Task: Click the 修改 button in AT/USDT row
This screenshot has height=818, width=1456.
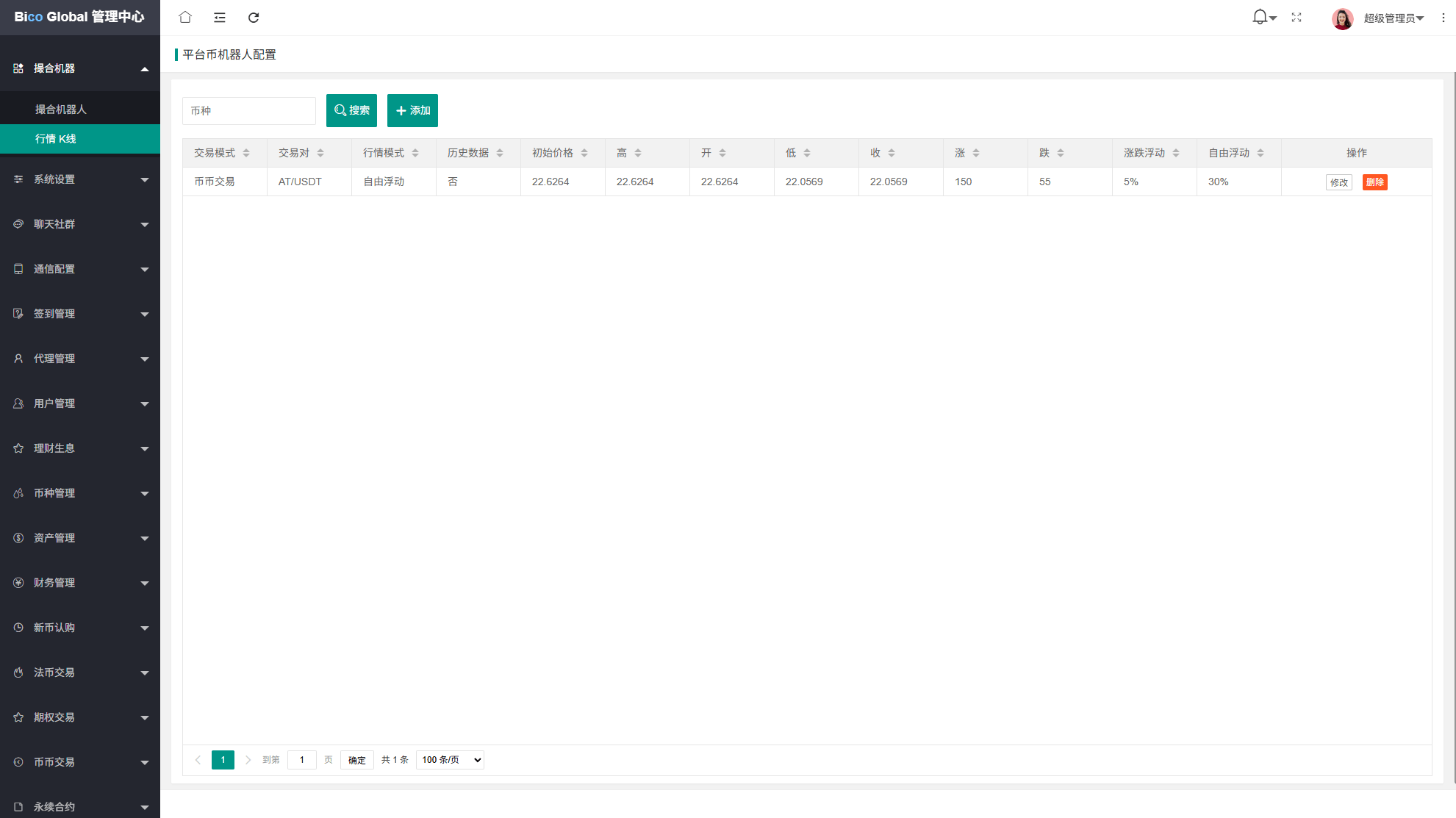Action: pyautogui.click(x=1338, y=182)
